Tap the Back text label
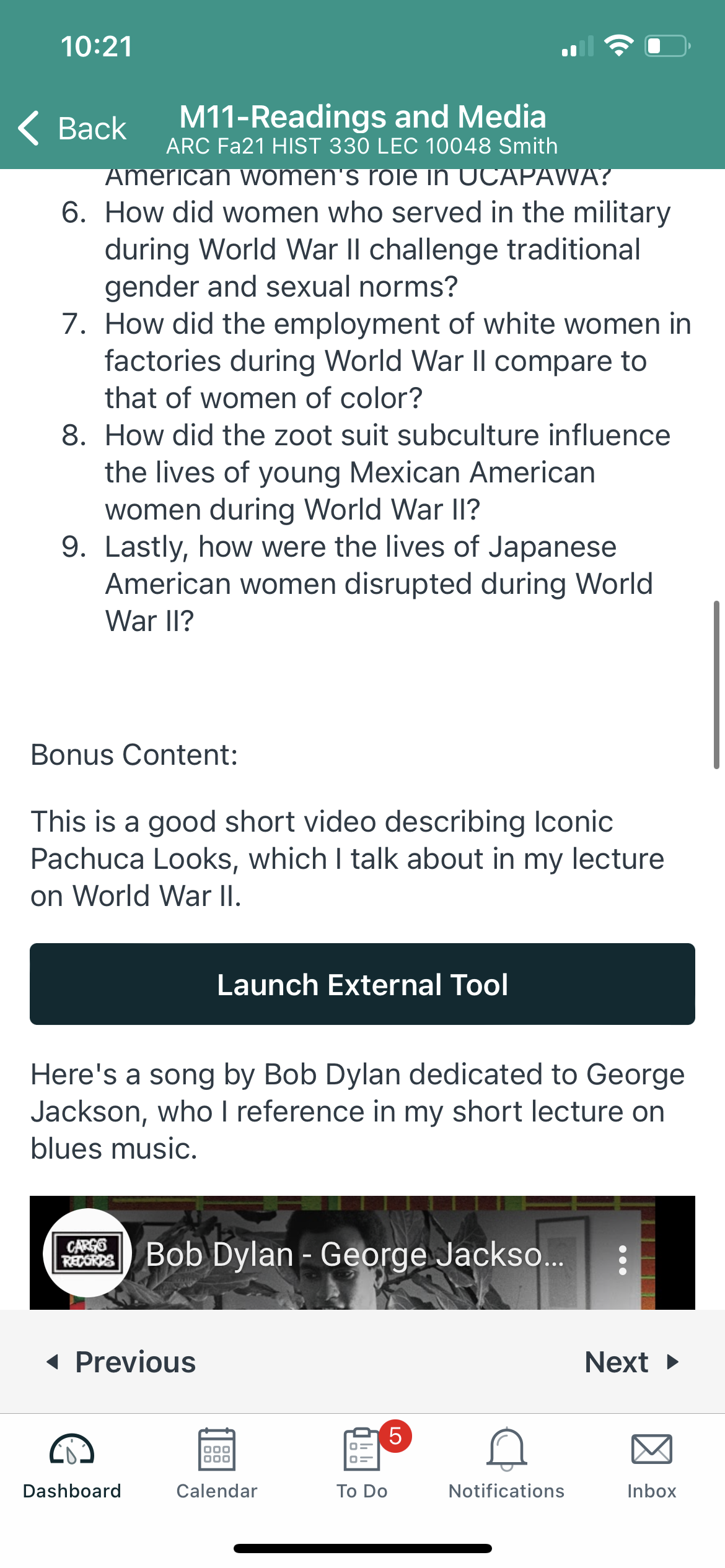Viewport: 725px width, 1568px height. (x=92, y=129)
